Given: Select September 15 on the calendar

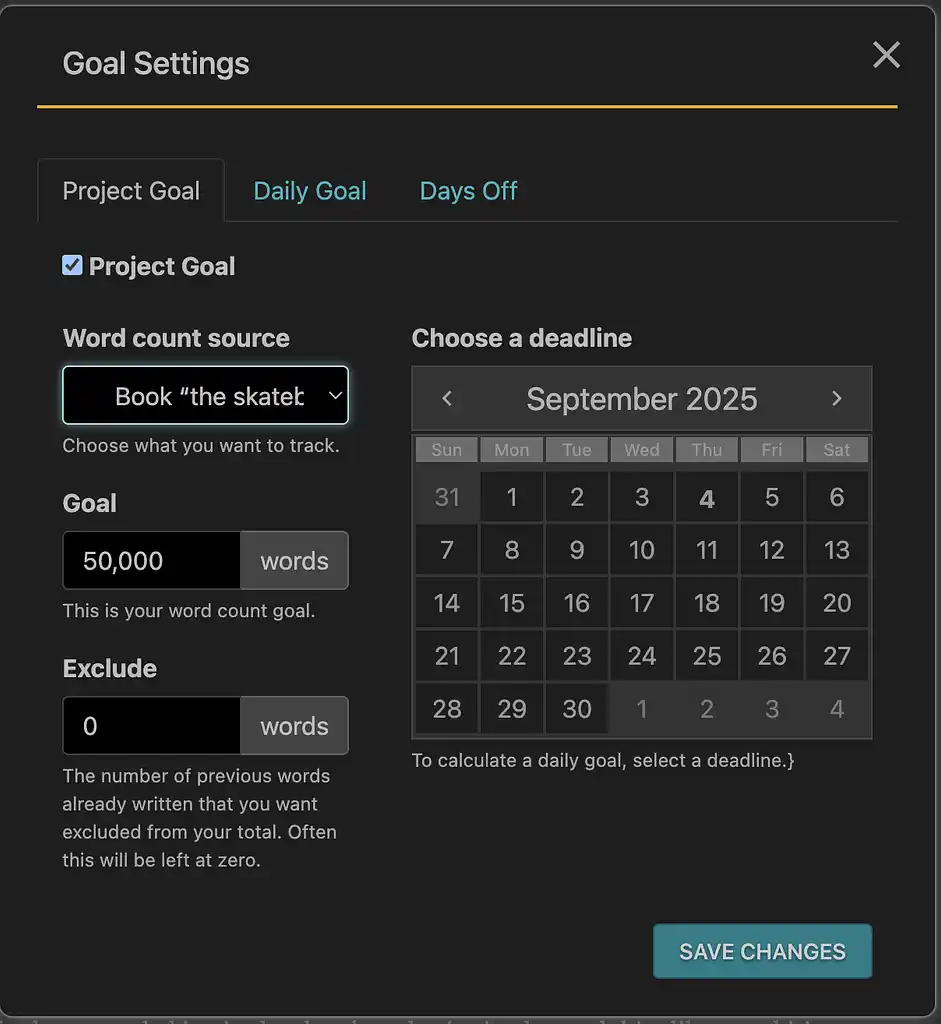Looking at the screenshot, I should (x=512, y=603).
